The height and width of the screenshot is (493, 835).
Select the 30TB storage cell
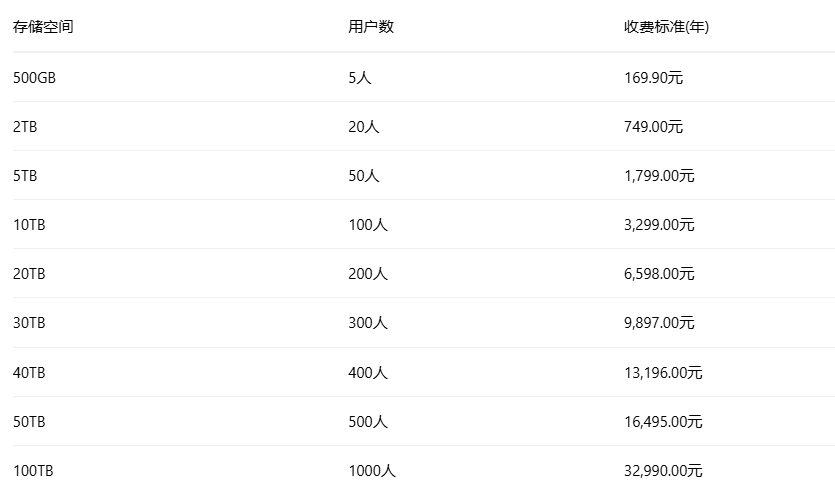(29, 323)
